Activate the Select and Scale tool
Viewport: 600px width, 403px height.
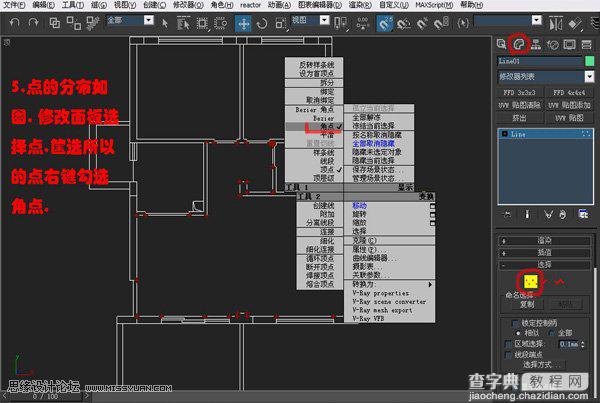(280, 24)
